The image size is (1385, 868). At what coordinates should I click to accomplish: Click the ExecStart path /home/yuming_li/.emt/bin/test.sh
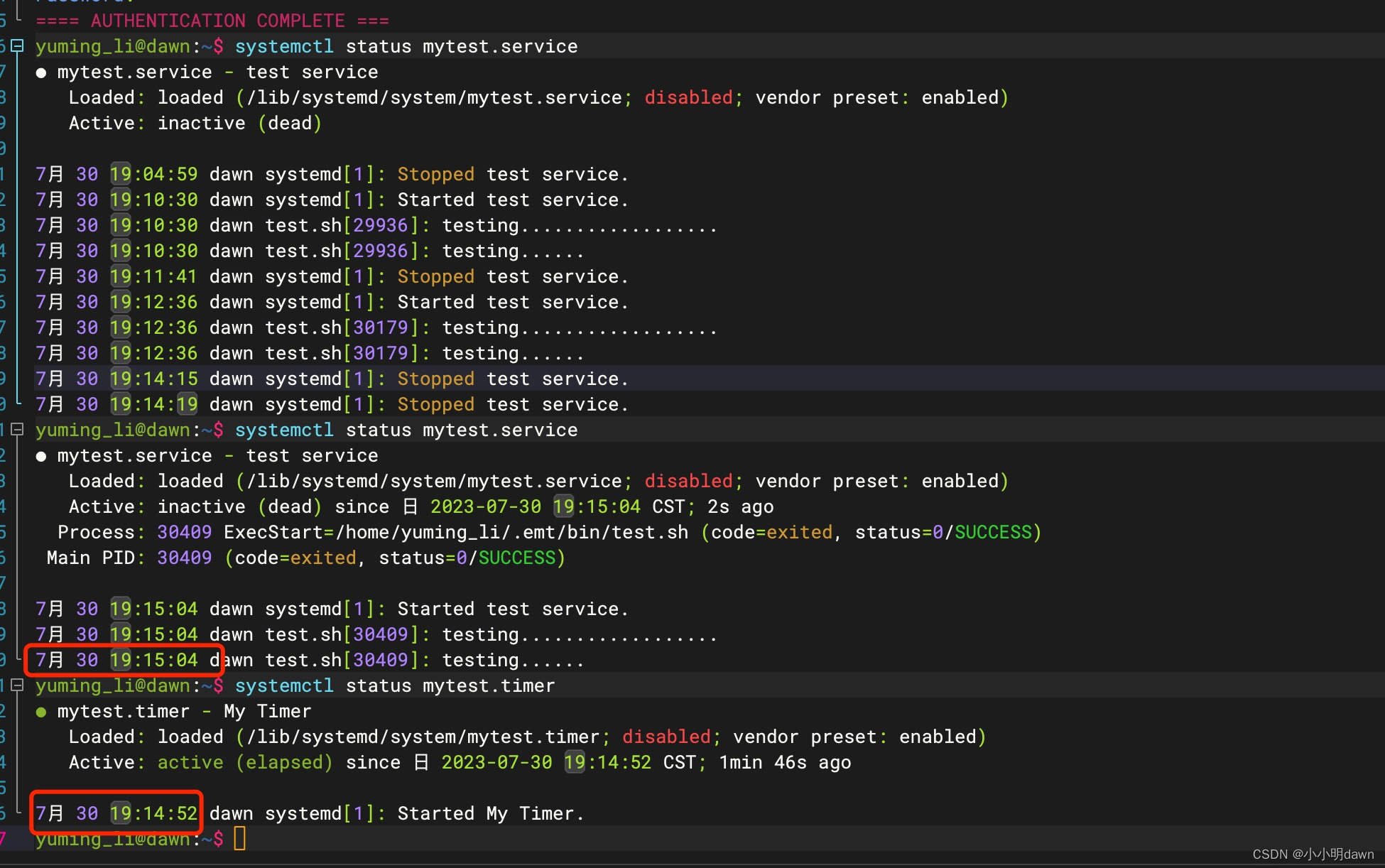[x=511, y=532]
